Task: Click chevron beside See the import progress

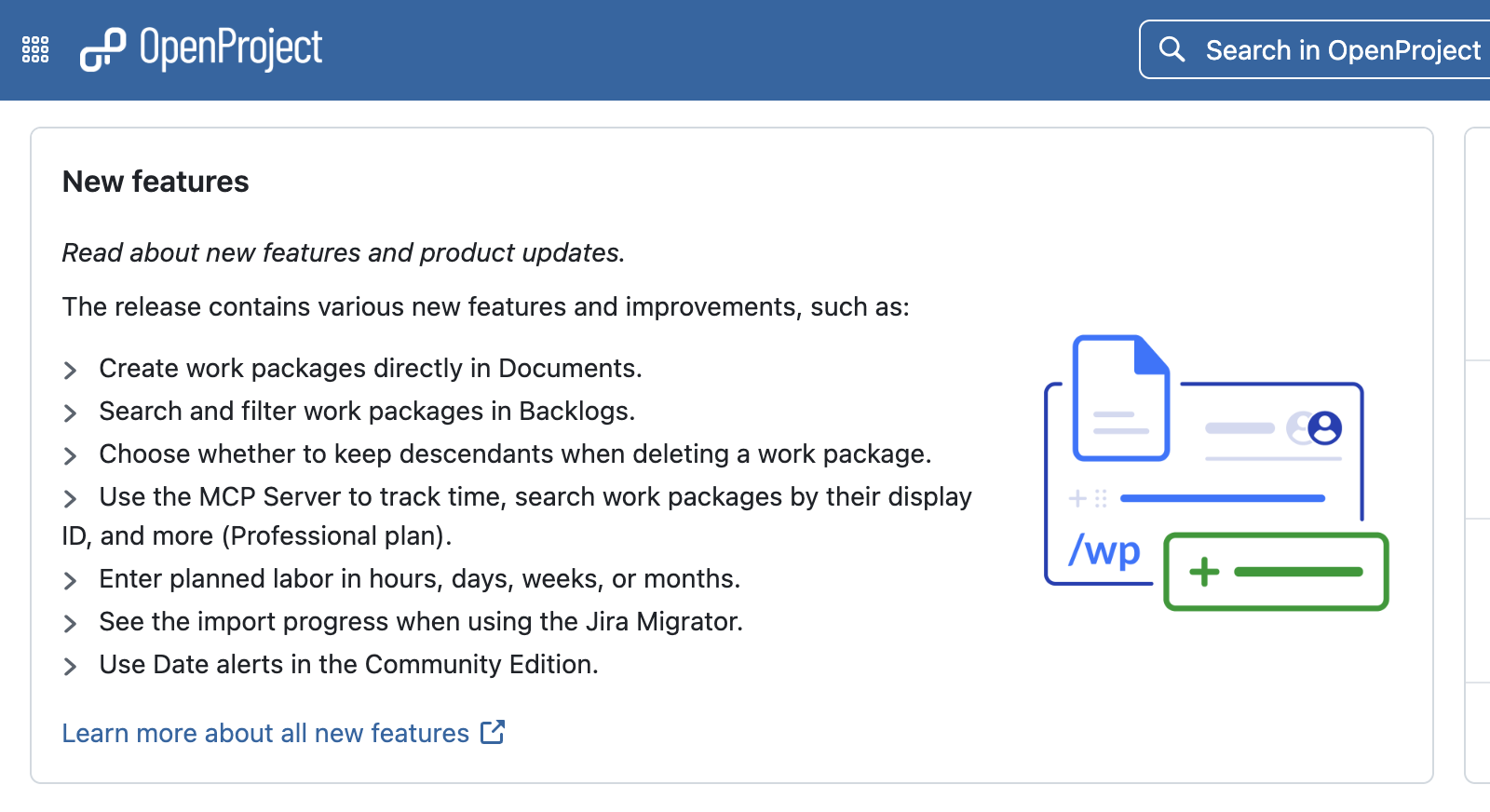Action: [x=70, y=624]
